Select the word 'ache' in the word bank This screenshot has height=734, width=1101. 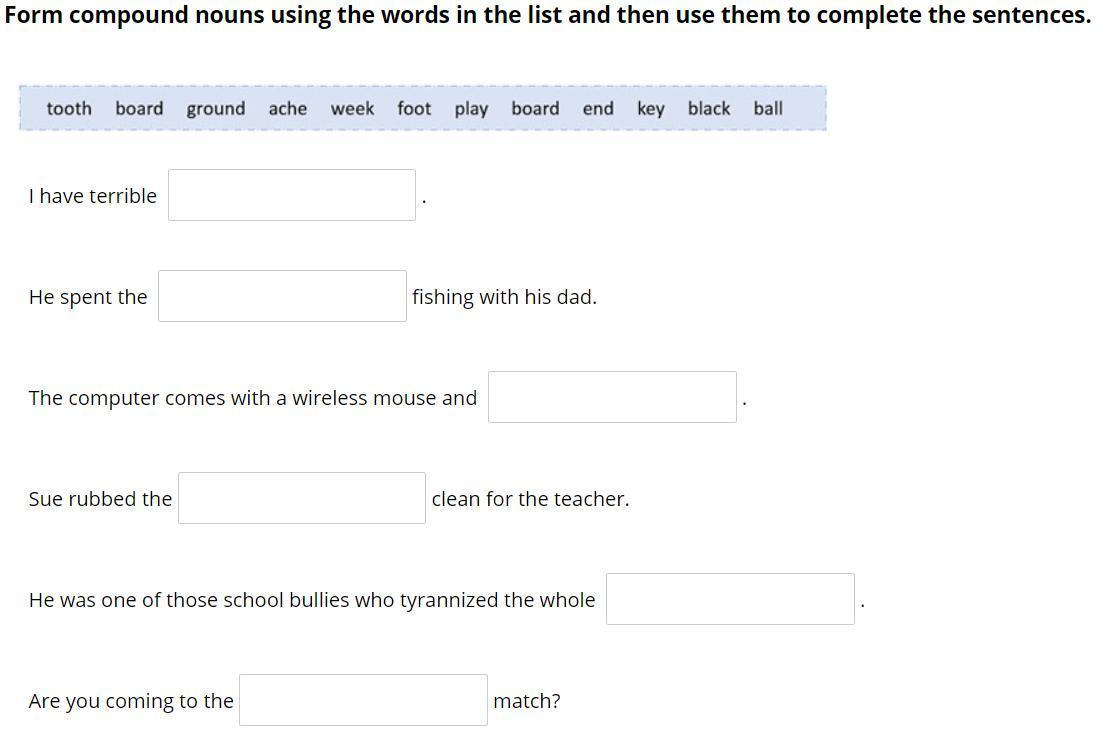(288, 109)
